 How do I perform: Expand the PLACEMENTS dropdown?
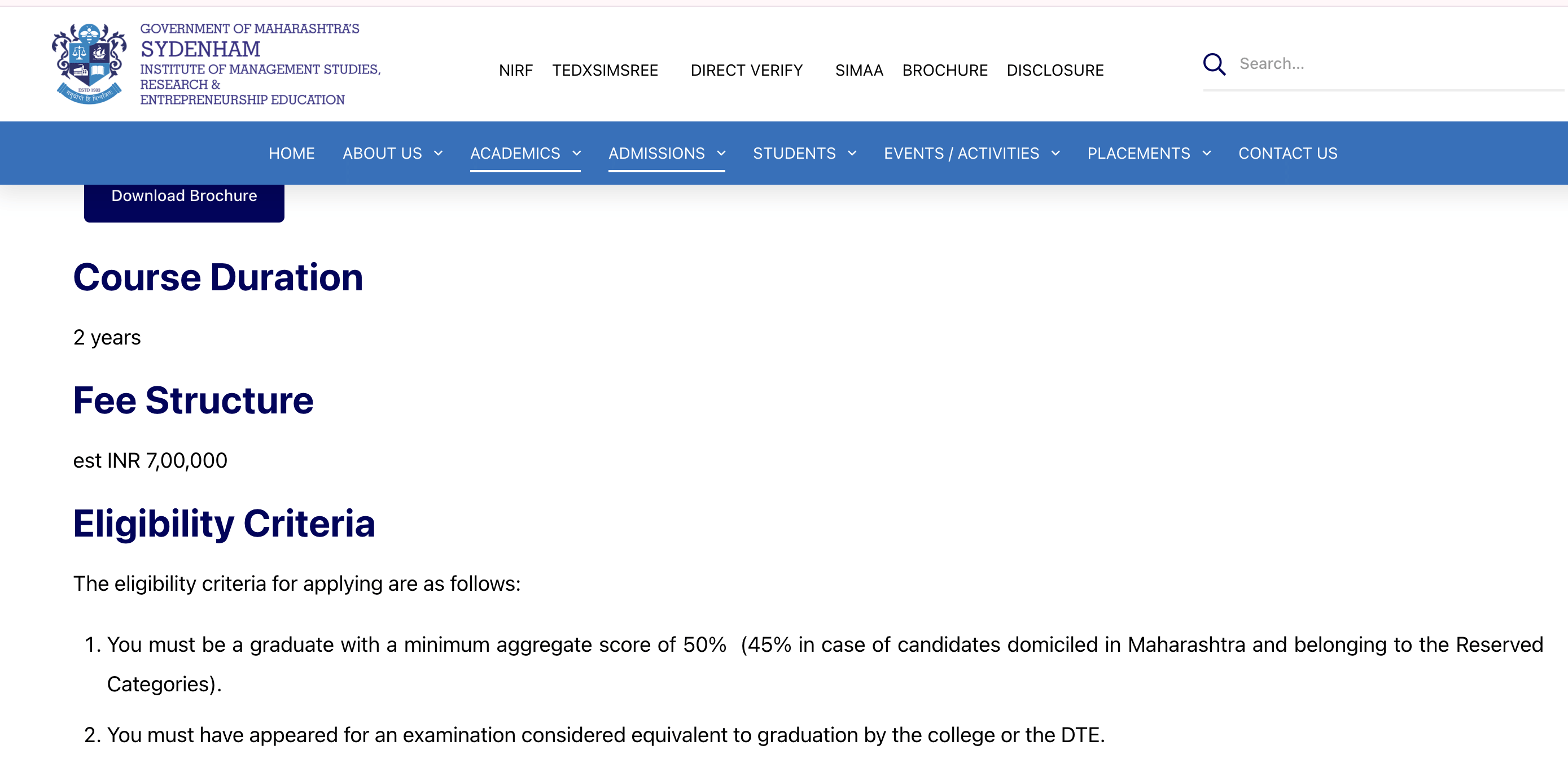tap(1149, 153)
